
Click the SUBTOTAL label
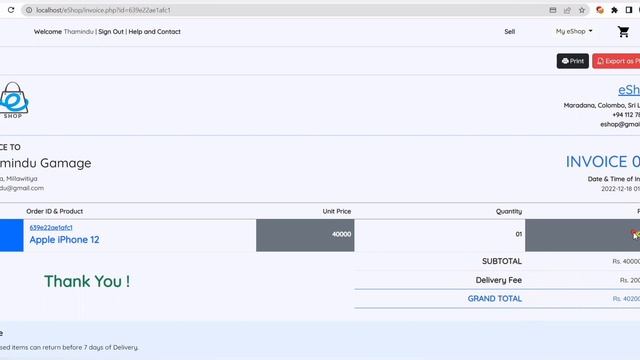pyautogui.click(x=502, y=261)
